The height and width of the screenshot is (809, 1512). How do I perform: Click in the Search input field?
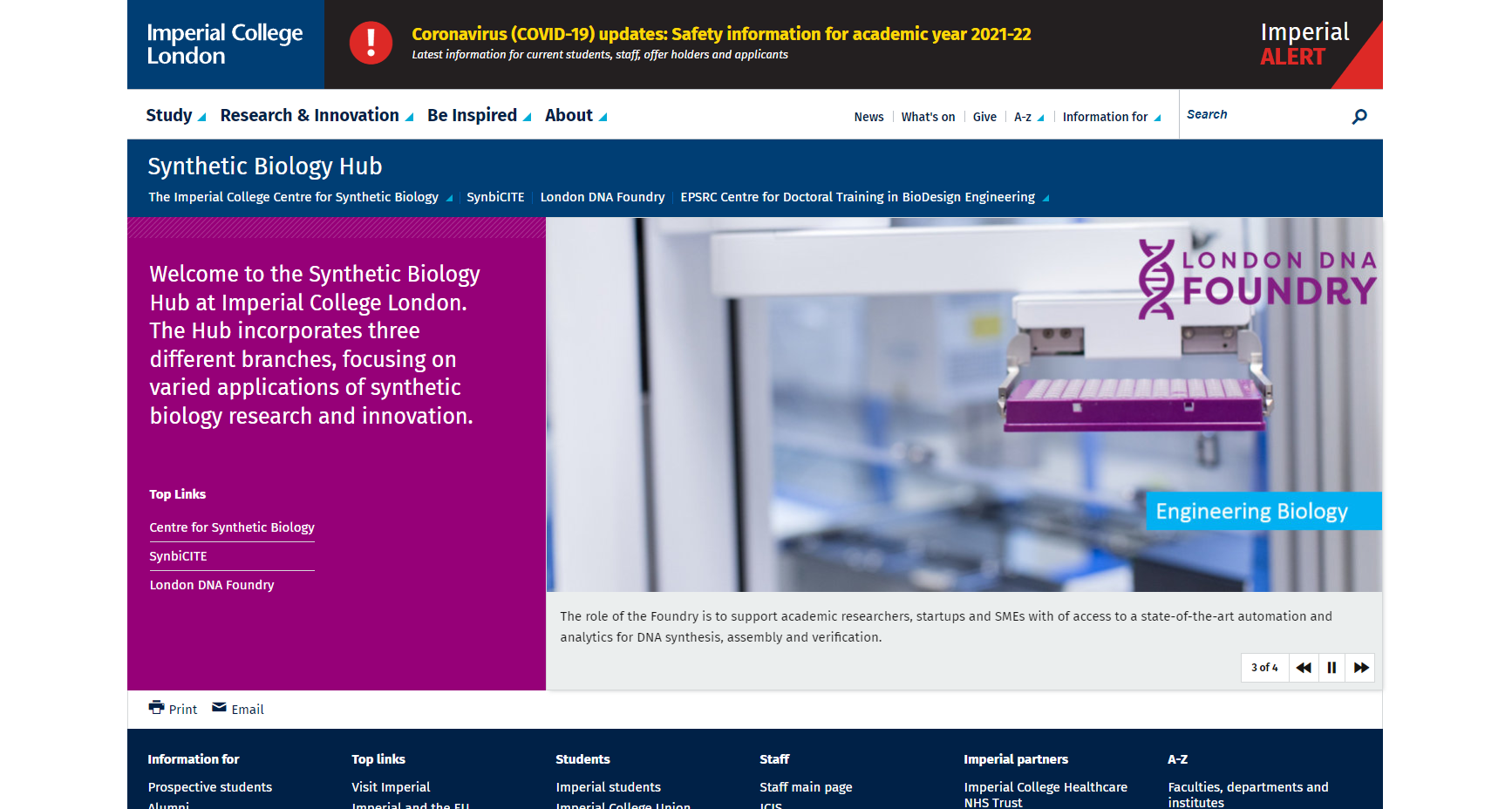click(x=1264, y=115)
